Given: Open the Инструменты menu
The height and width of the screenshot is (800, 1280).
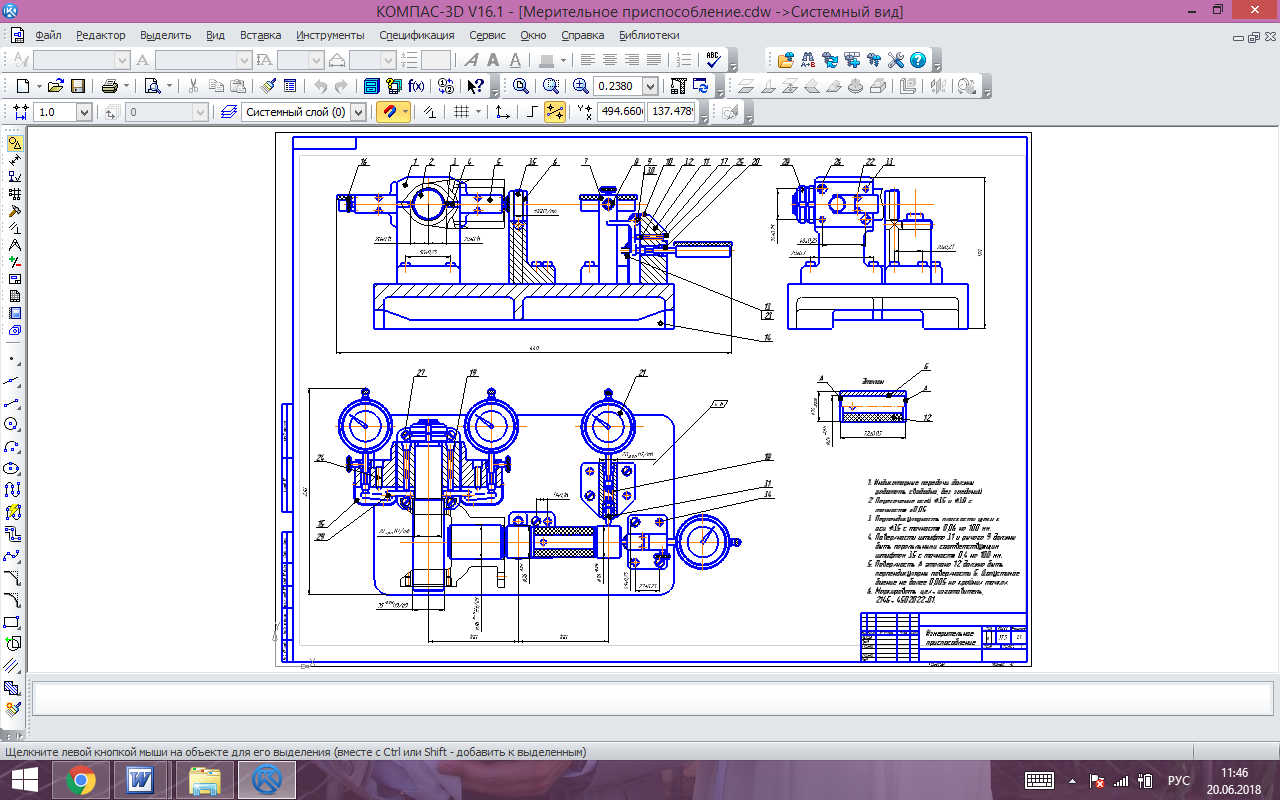Looking at the screenshot, I should 330,35.
